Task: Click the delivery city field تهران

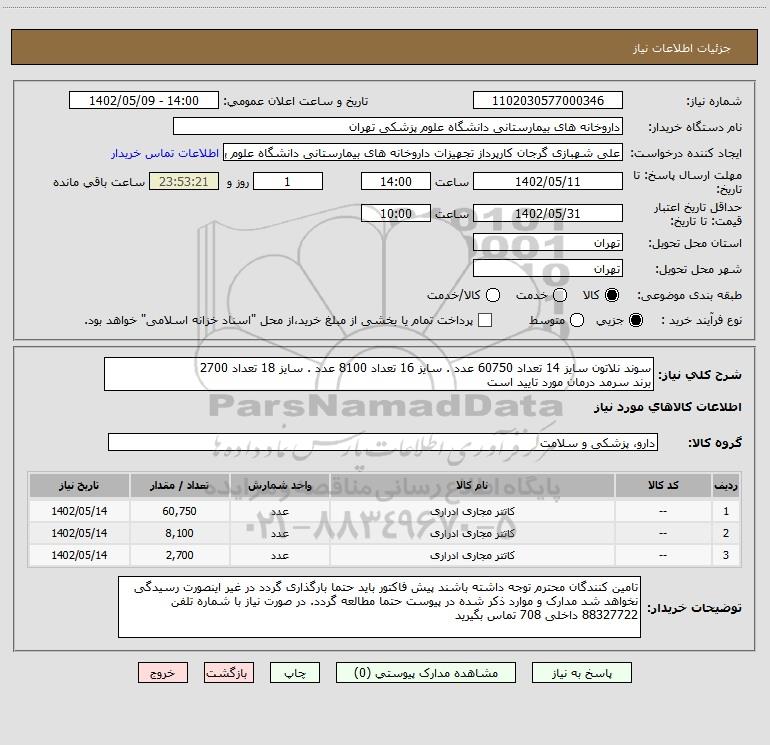Action: (548, 269)
